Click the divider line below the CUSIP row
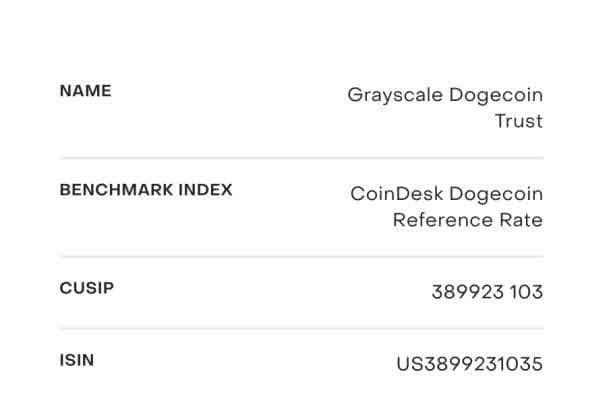This screenshot has width=603, height=404. pos(301,328)
